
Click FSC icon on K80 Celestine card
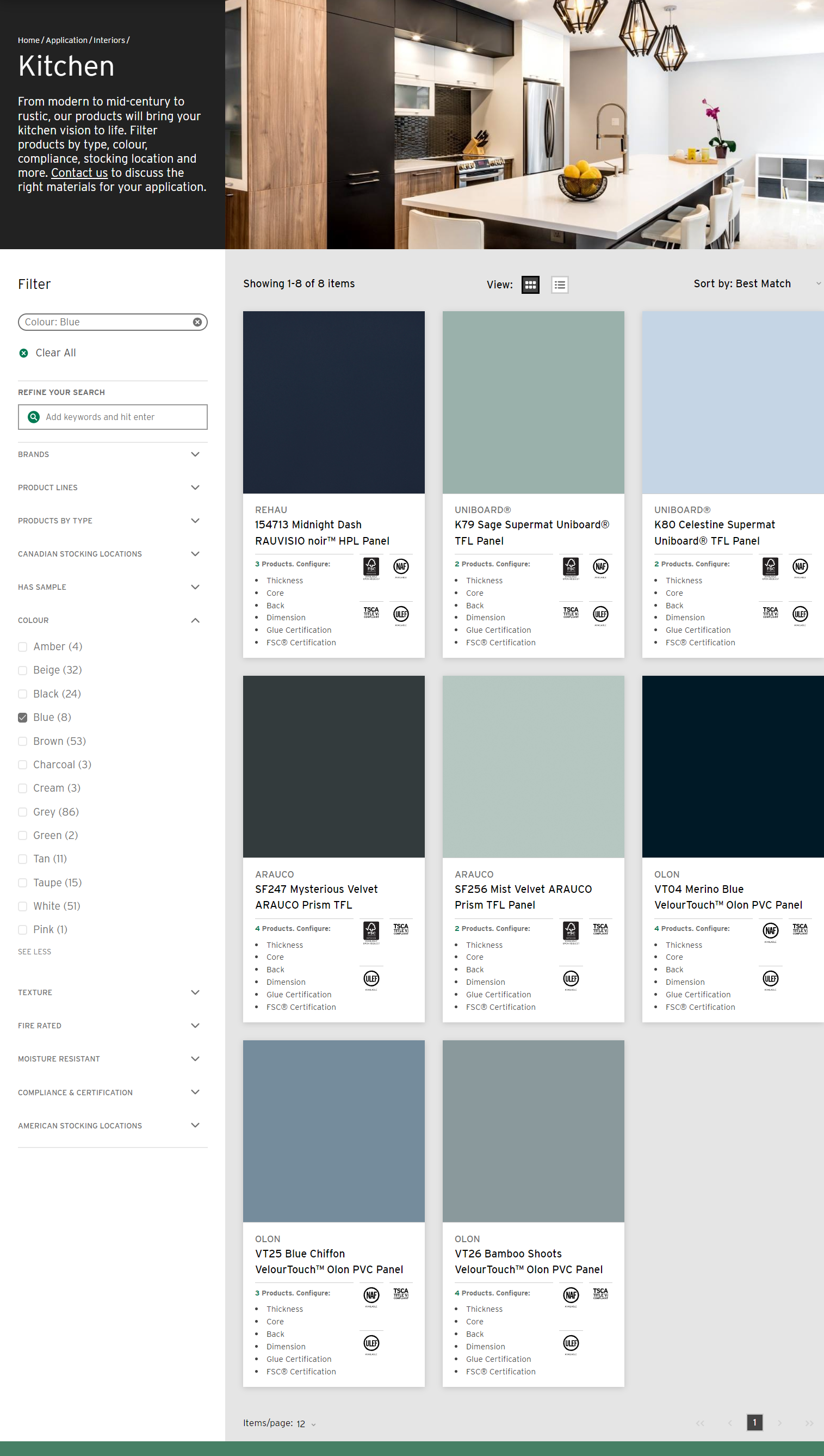(x=770, y=568)
